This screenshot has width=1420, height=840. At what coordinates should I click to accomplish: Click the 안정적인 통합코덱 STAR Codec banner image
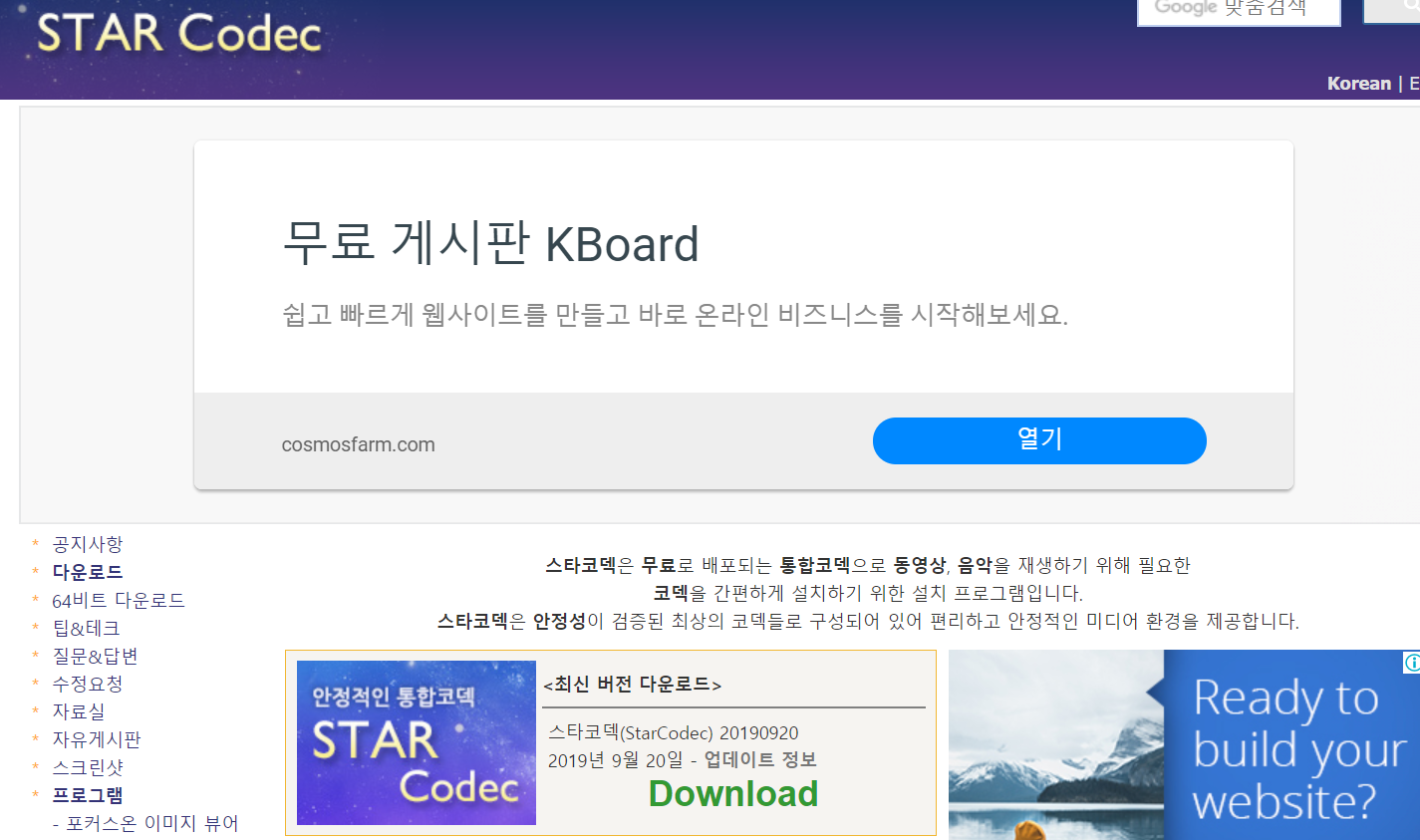(417, 742)
